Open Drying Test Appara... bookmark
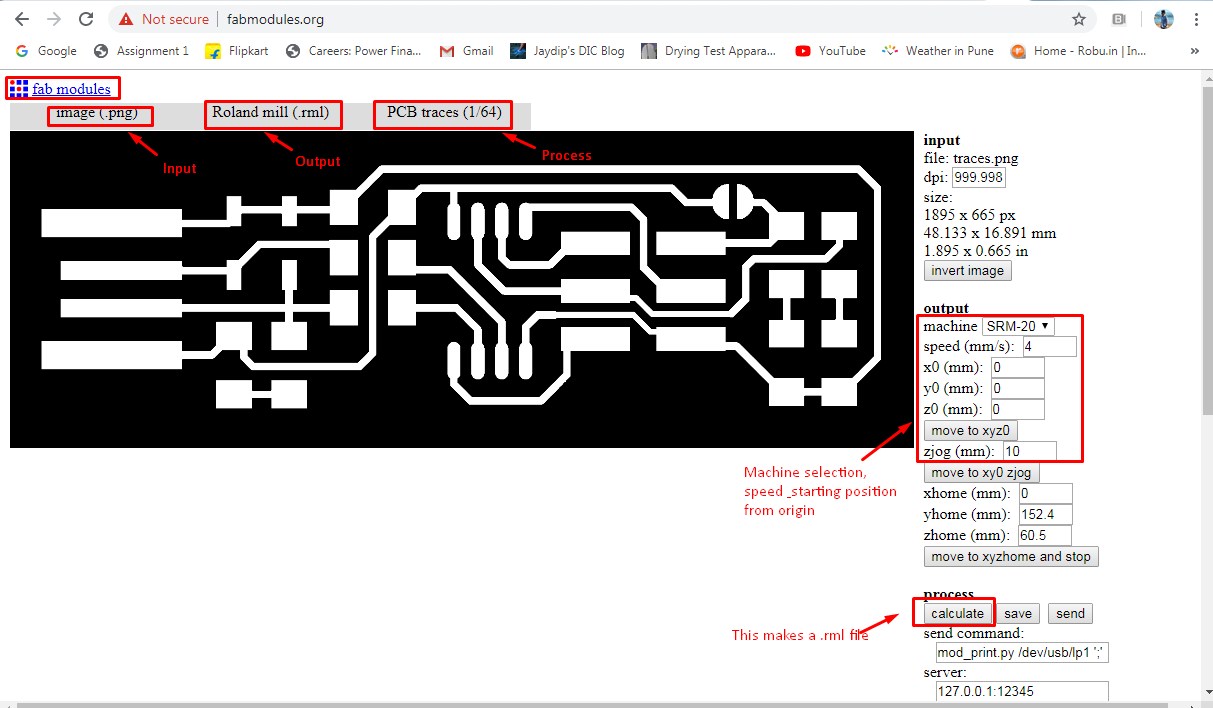This screenshot has height=708, width=1213. click(x=709, y=50)
